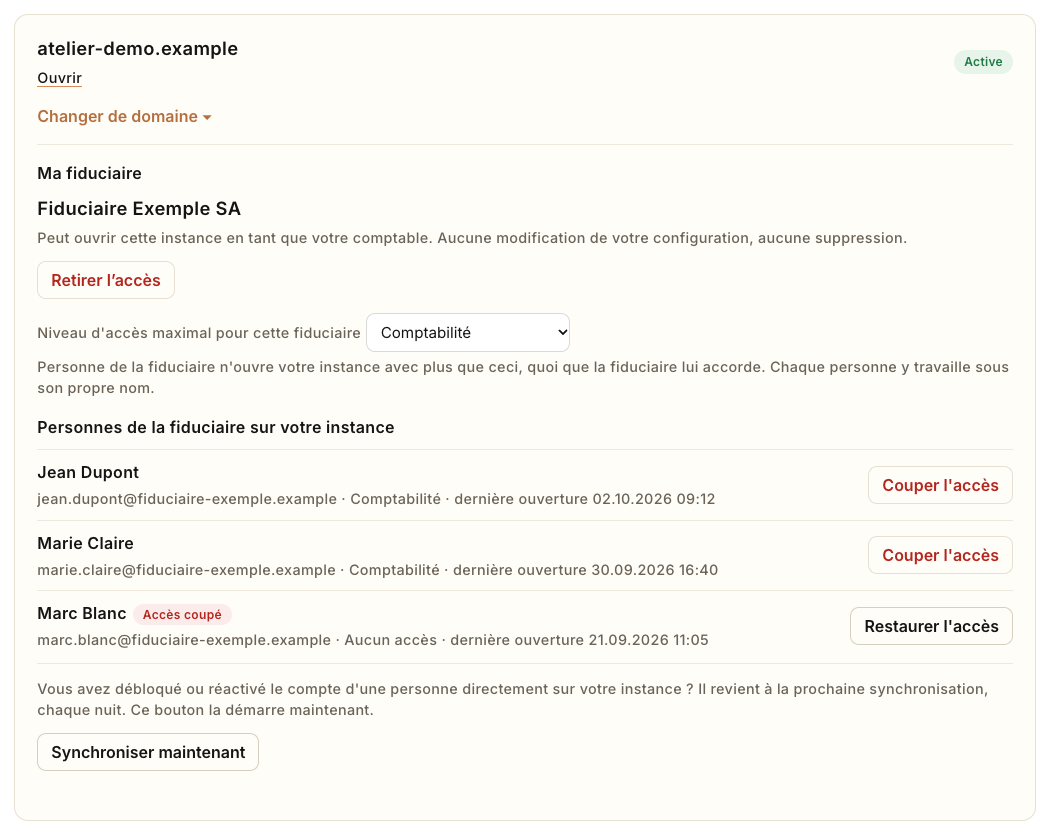Start sync with Synchroniser maintenant

coord(148,752)
